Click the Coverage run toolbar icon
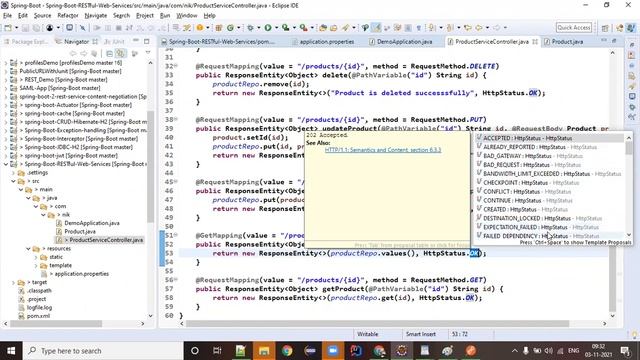Viewport: 640px width, 360px height. point(285,28)
